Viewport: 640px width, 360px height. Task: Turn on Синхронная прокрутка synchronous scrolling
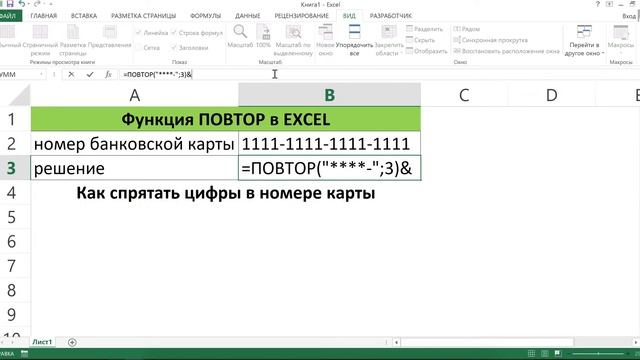click(491, 40)
